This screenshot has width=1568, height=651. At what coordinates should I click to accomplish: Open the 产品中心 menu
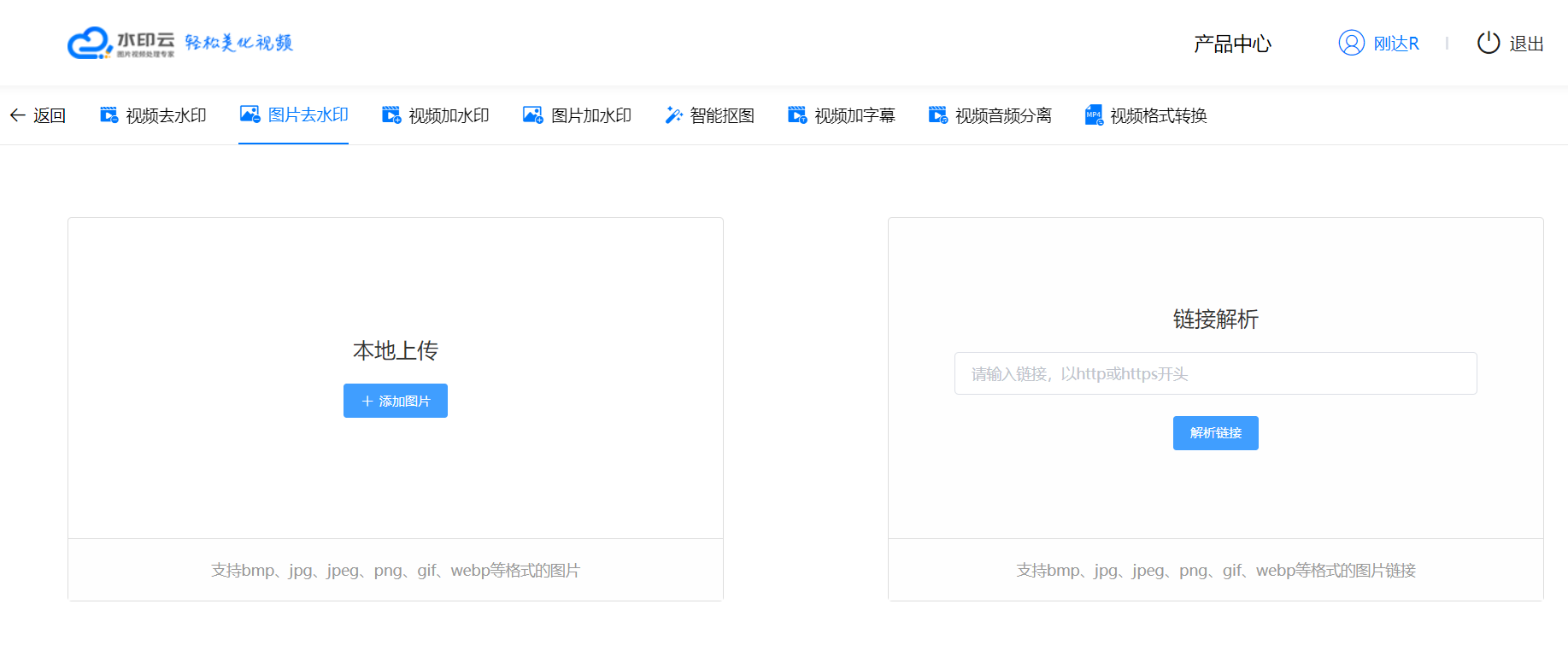click(x=1231, y=44)
